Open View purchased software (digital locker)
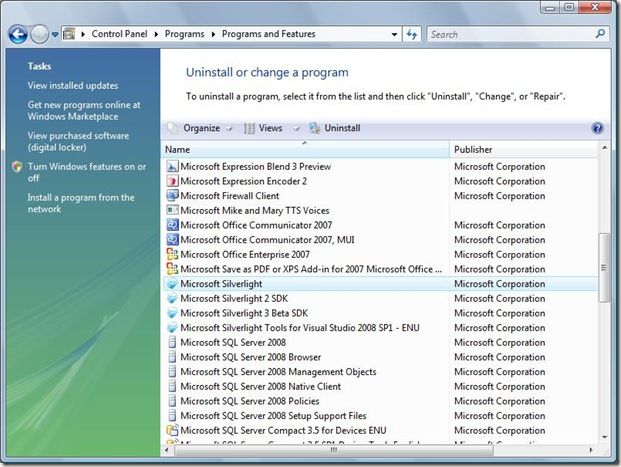This screenshot has height=467, width=621. point(78,141)
